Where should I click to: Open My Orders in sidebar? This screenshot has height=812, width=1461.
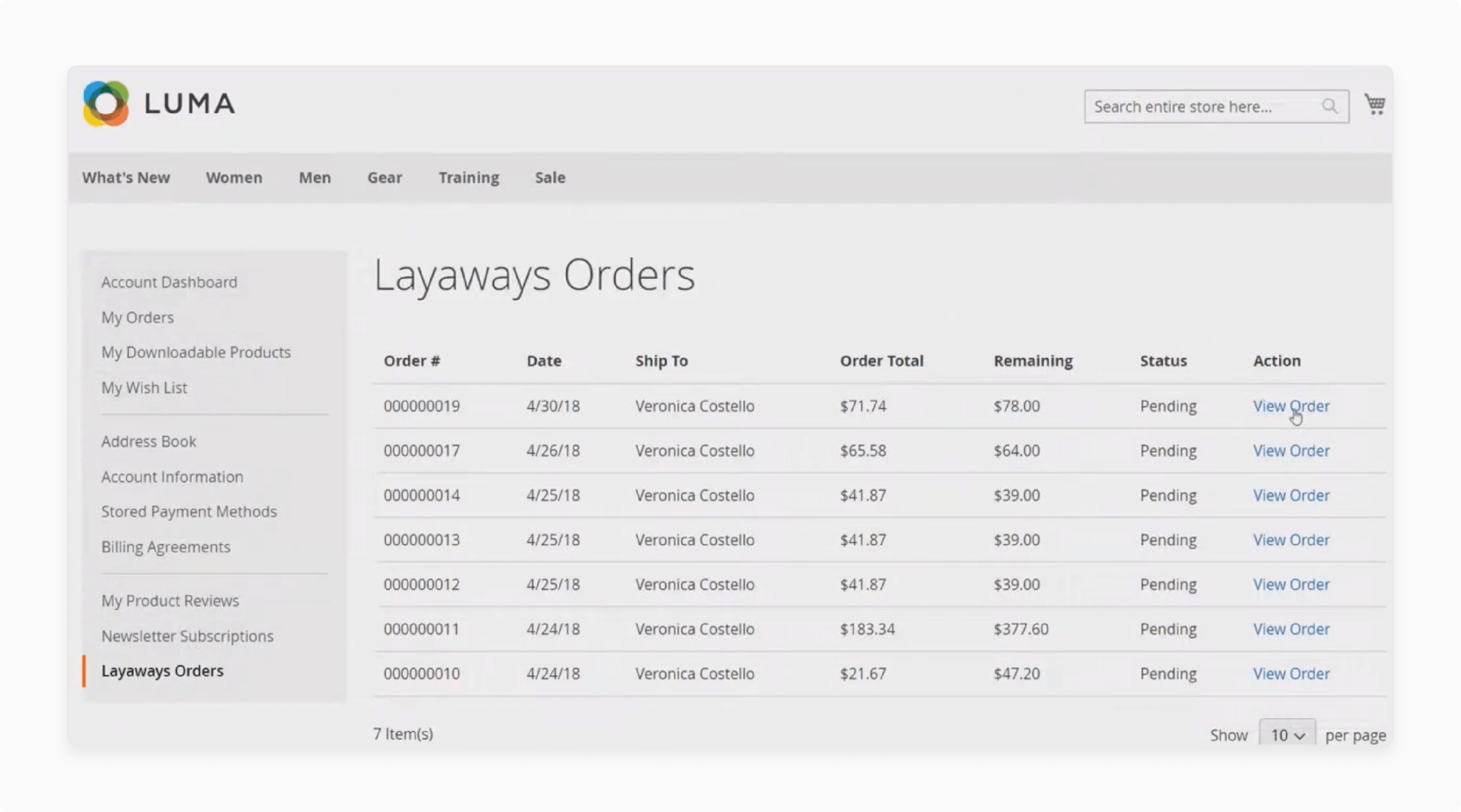(138, 318)
